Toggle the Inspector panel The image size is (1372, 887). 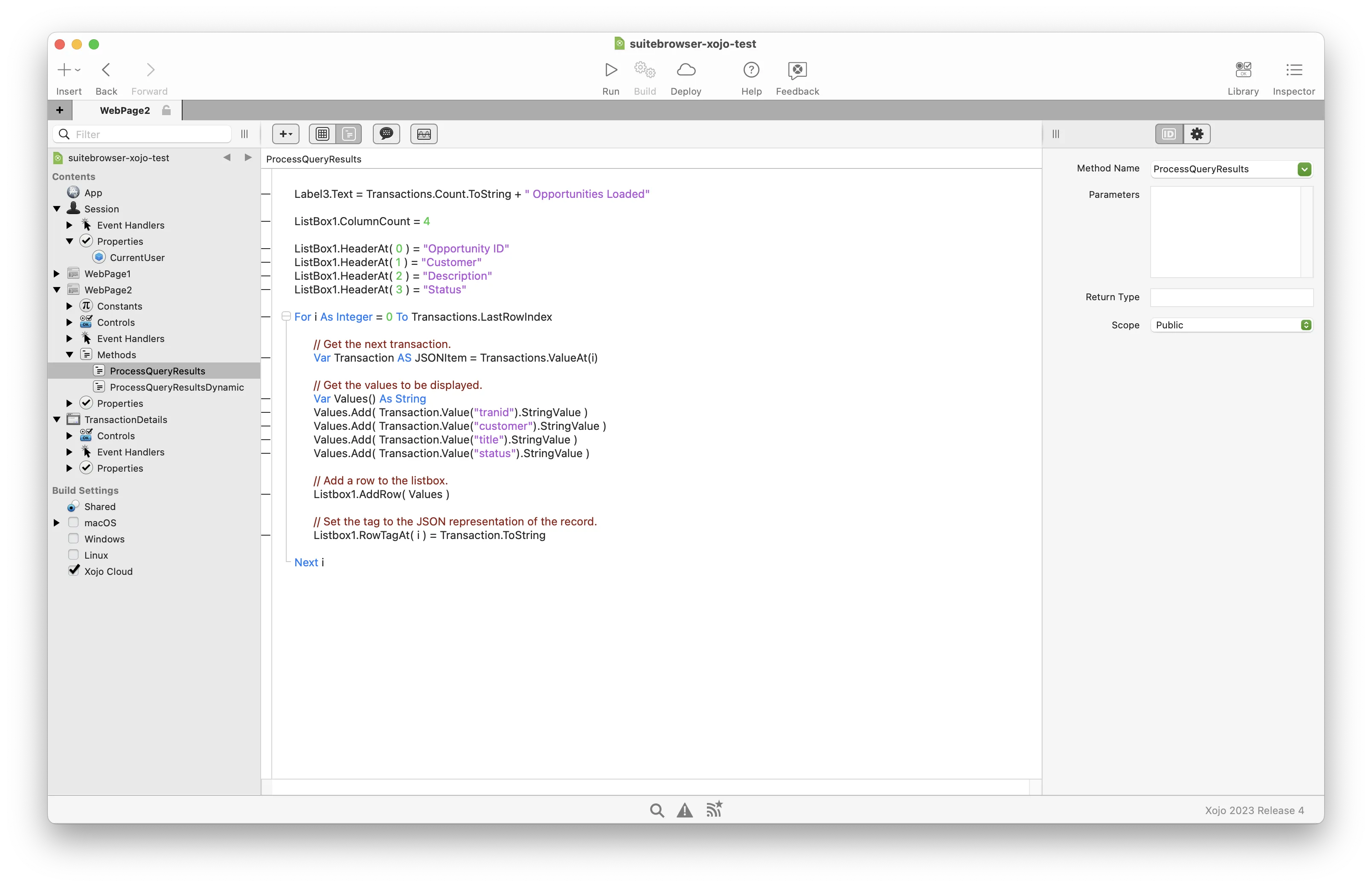click(x=1294, y=70)
